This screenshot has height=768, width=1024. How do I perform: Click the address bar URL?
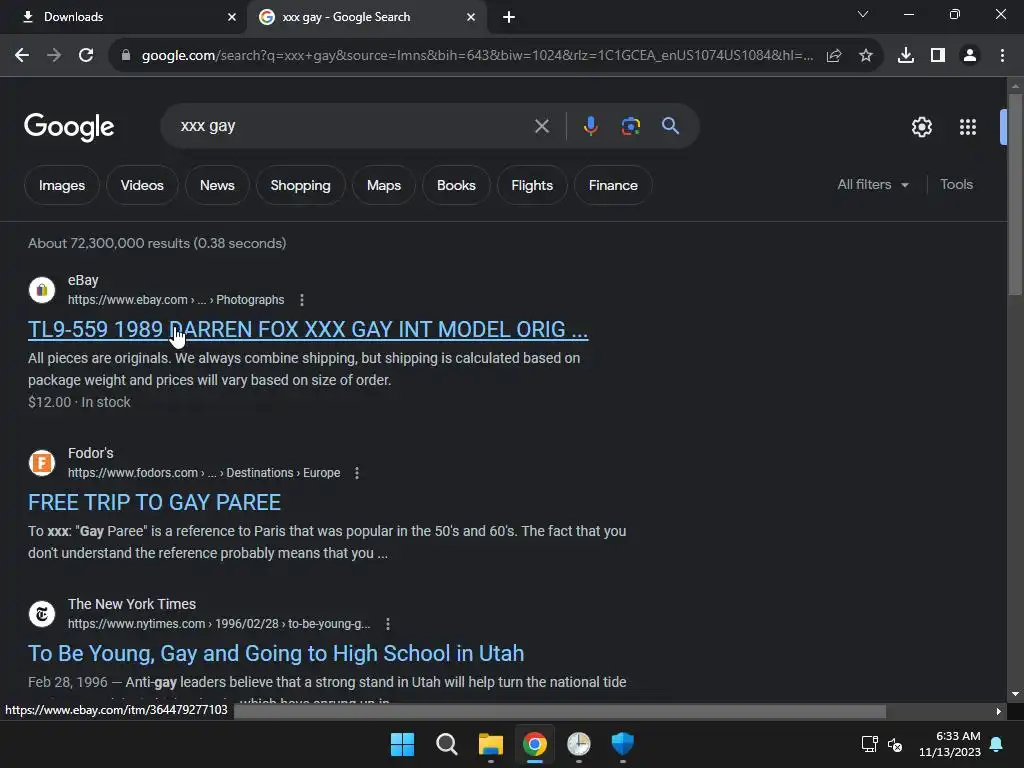tap(477, 56)
